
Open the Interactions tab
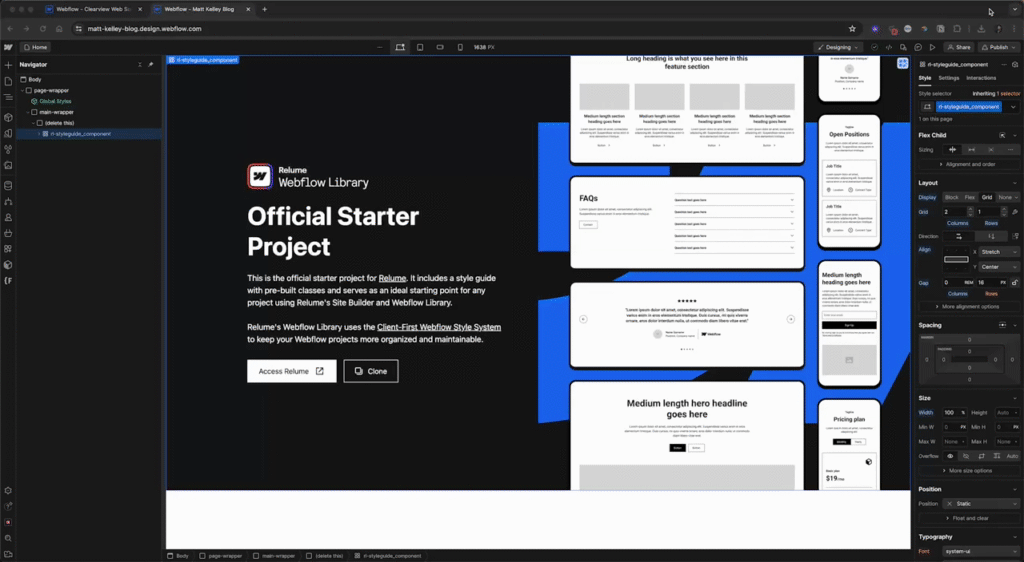[x=981, y=78]
